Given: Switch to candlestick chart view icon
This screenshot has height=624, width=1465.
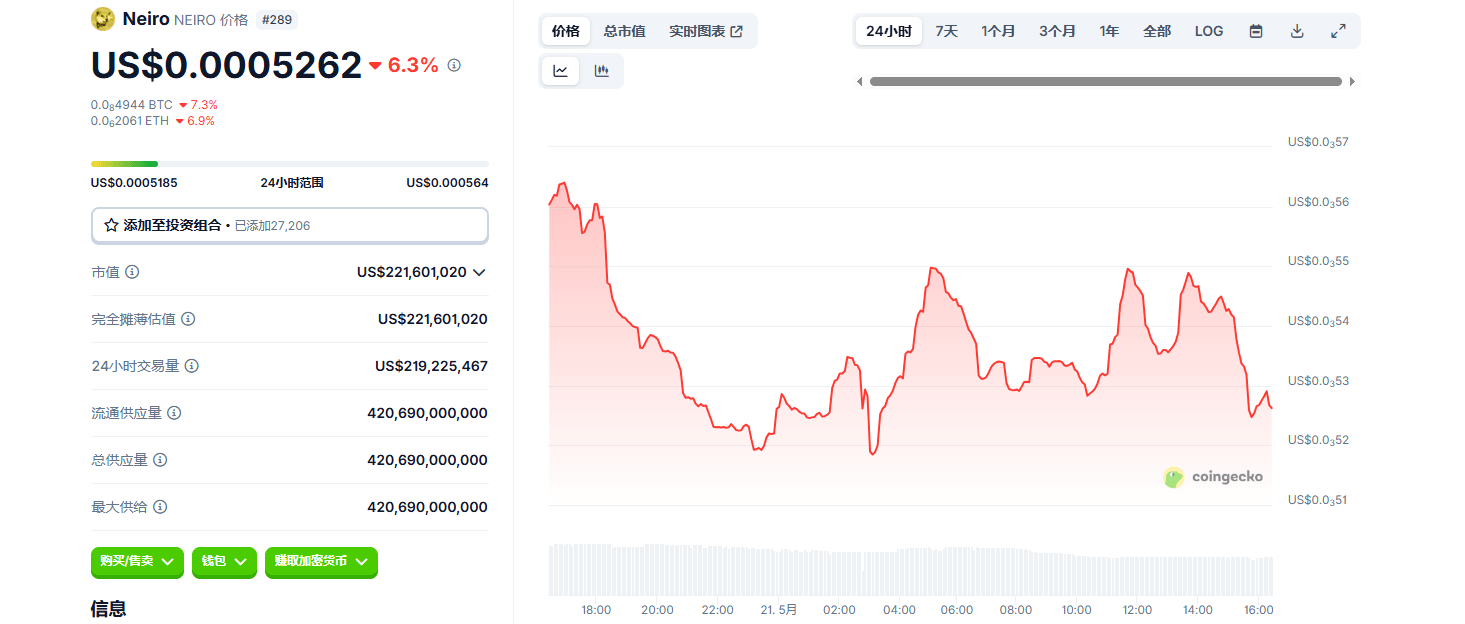Looking at the screenshot, I should [x=602, y=71].
